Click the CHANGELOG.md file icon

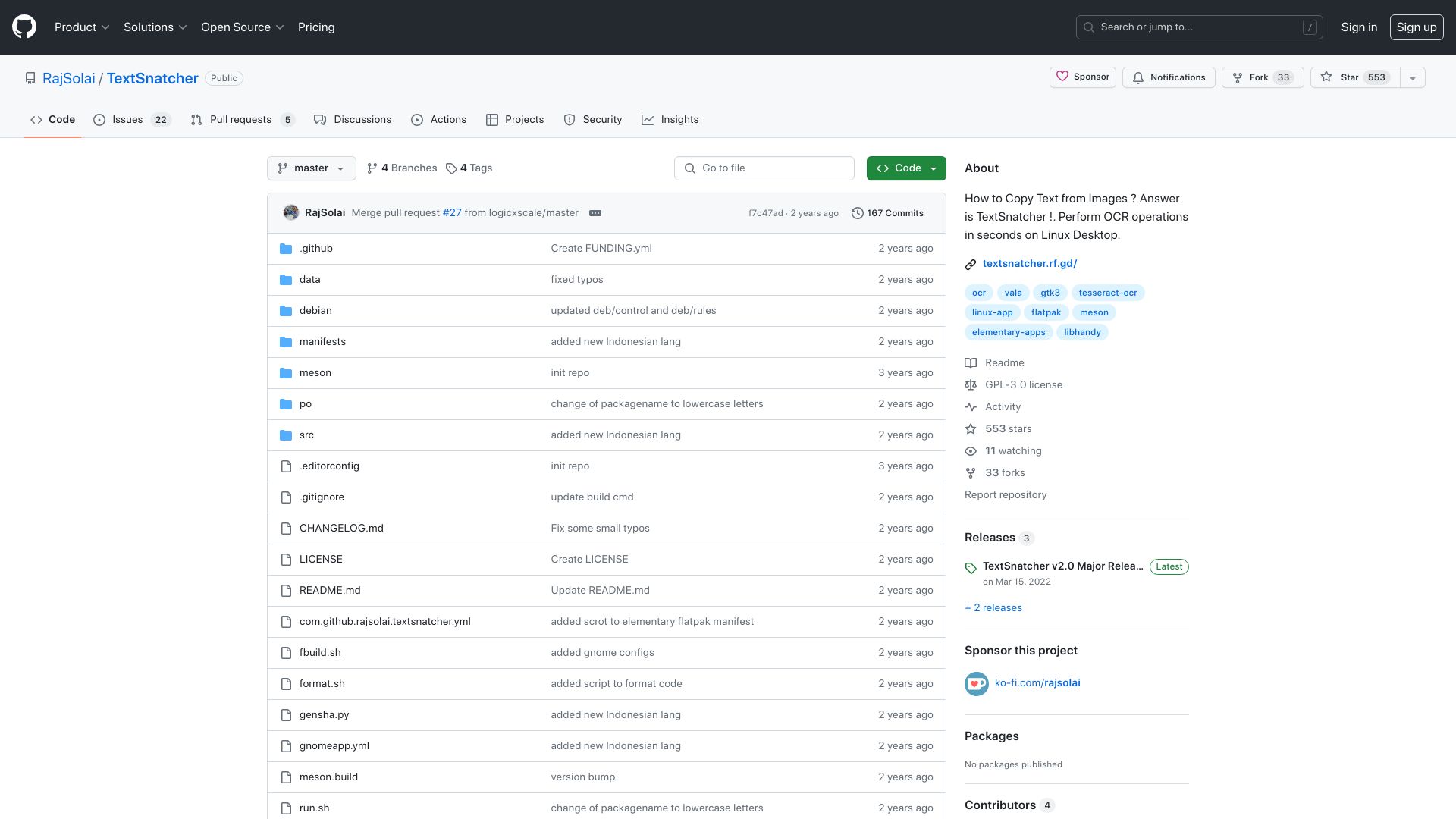[286, 529]
